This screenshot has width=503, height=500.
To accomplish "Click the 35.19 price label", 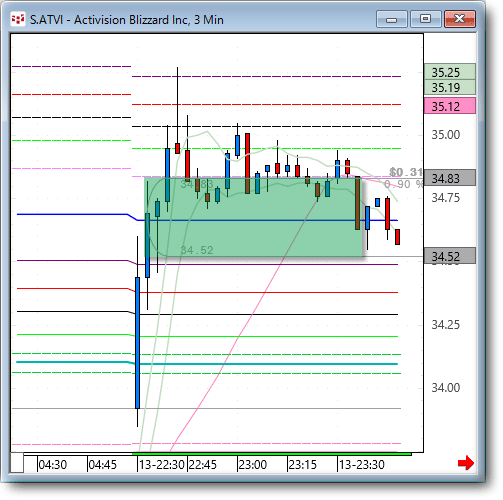I will click(x=449, y=87).
